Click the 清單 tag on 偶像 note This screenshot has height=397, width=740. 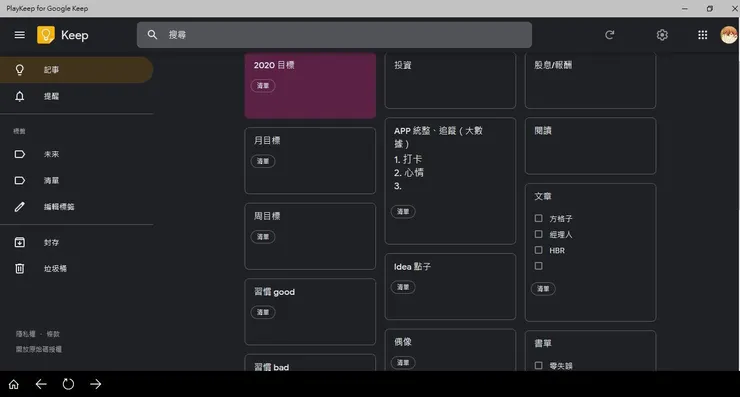[x=403, y=363]
